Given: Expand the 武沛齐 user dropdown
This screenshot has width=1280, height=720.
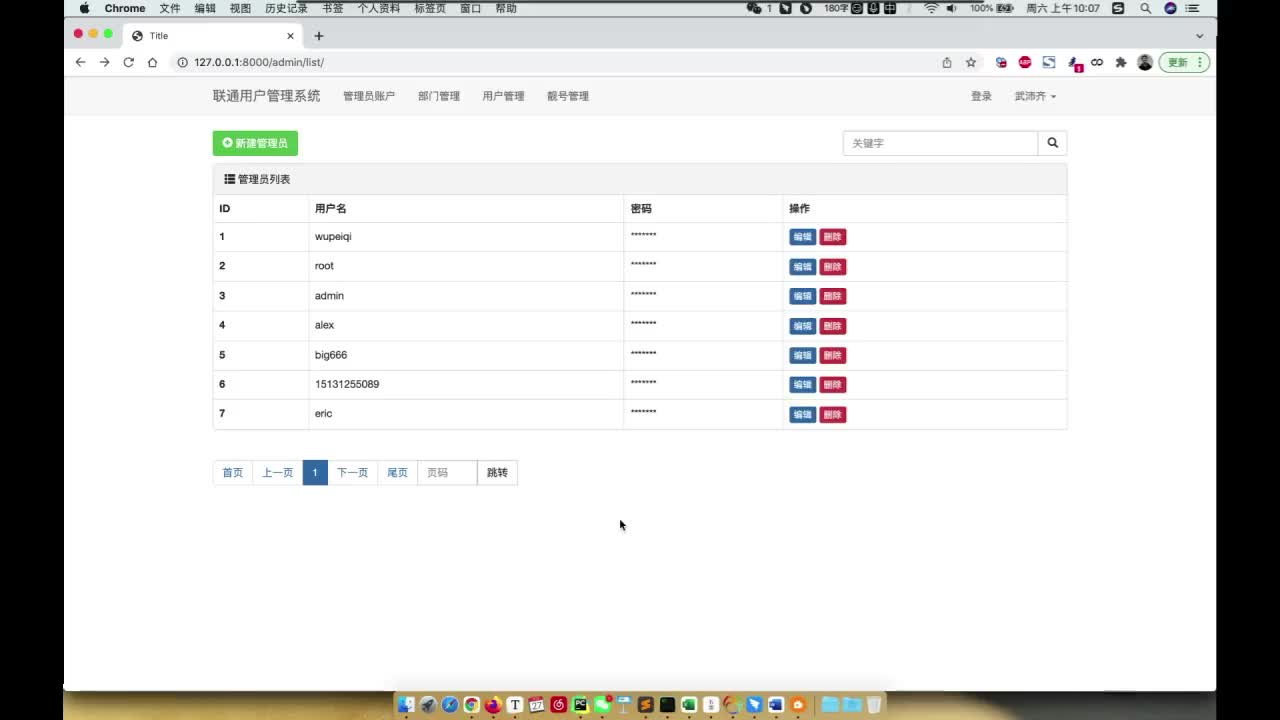Looking at the screenshot, I should pyautogui.click(x=1035, y=96).
